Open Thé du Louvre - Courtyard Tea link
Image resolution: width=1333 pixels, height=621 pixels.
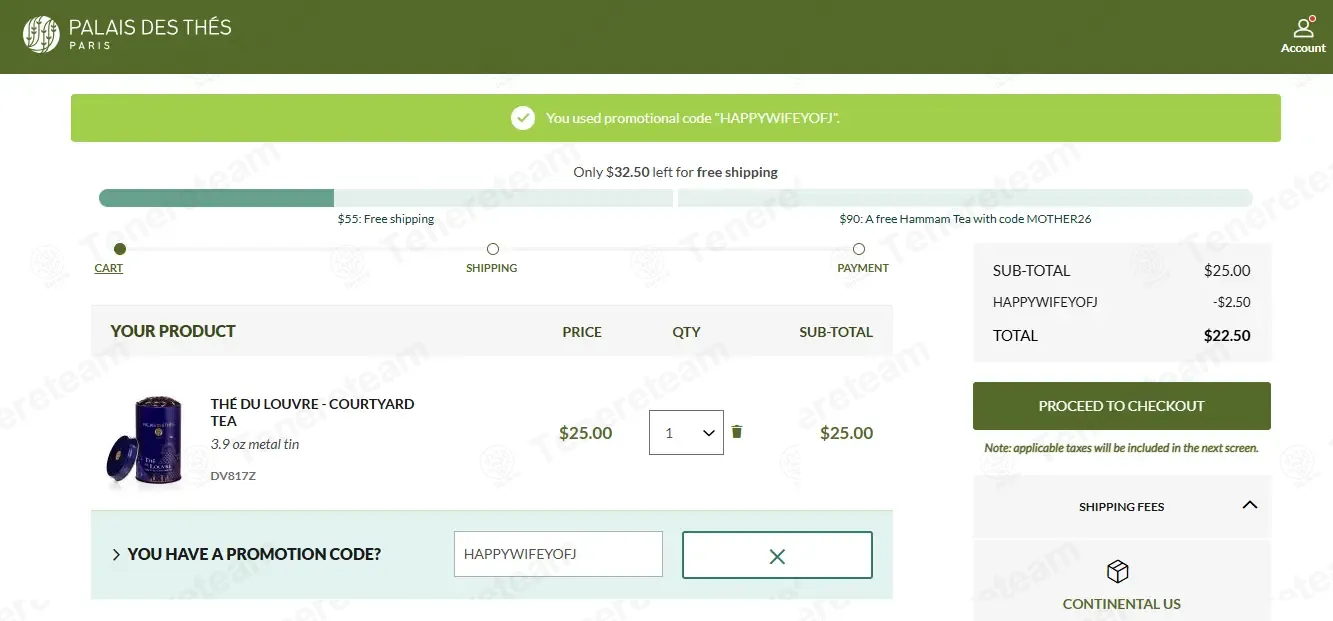[312, 412]
